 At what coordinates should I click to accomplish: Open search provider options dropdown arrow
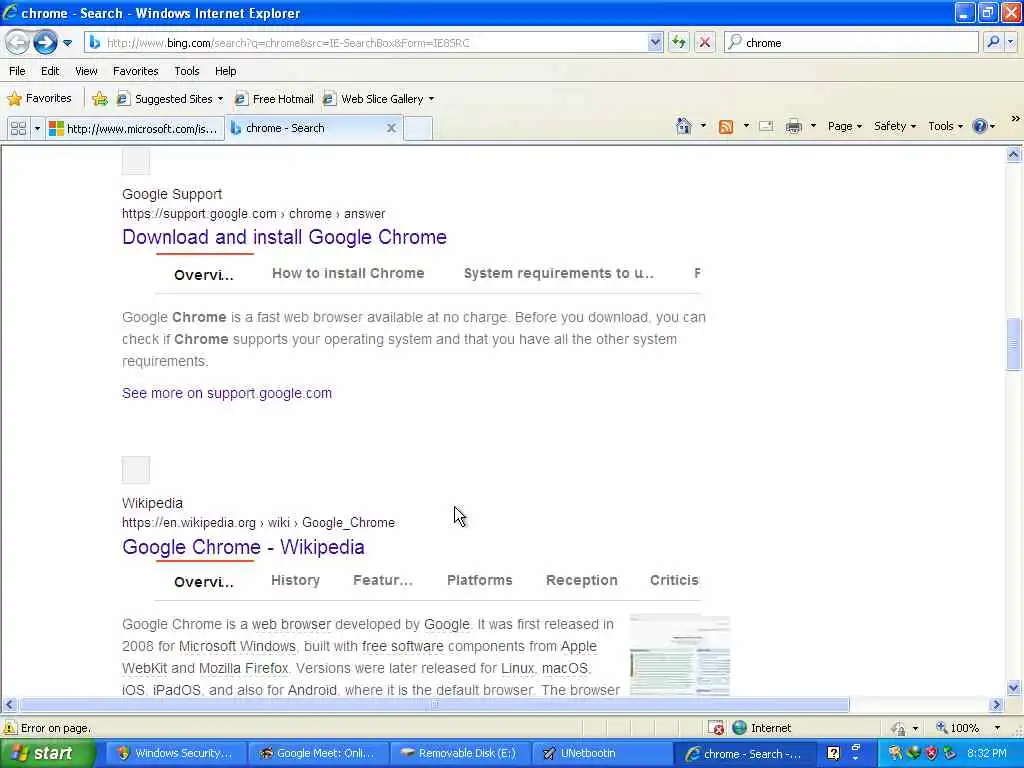(1011, 42)
